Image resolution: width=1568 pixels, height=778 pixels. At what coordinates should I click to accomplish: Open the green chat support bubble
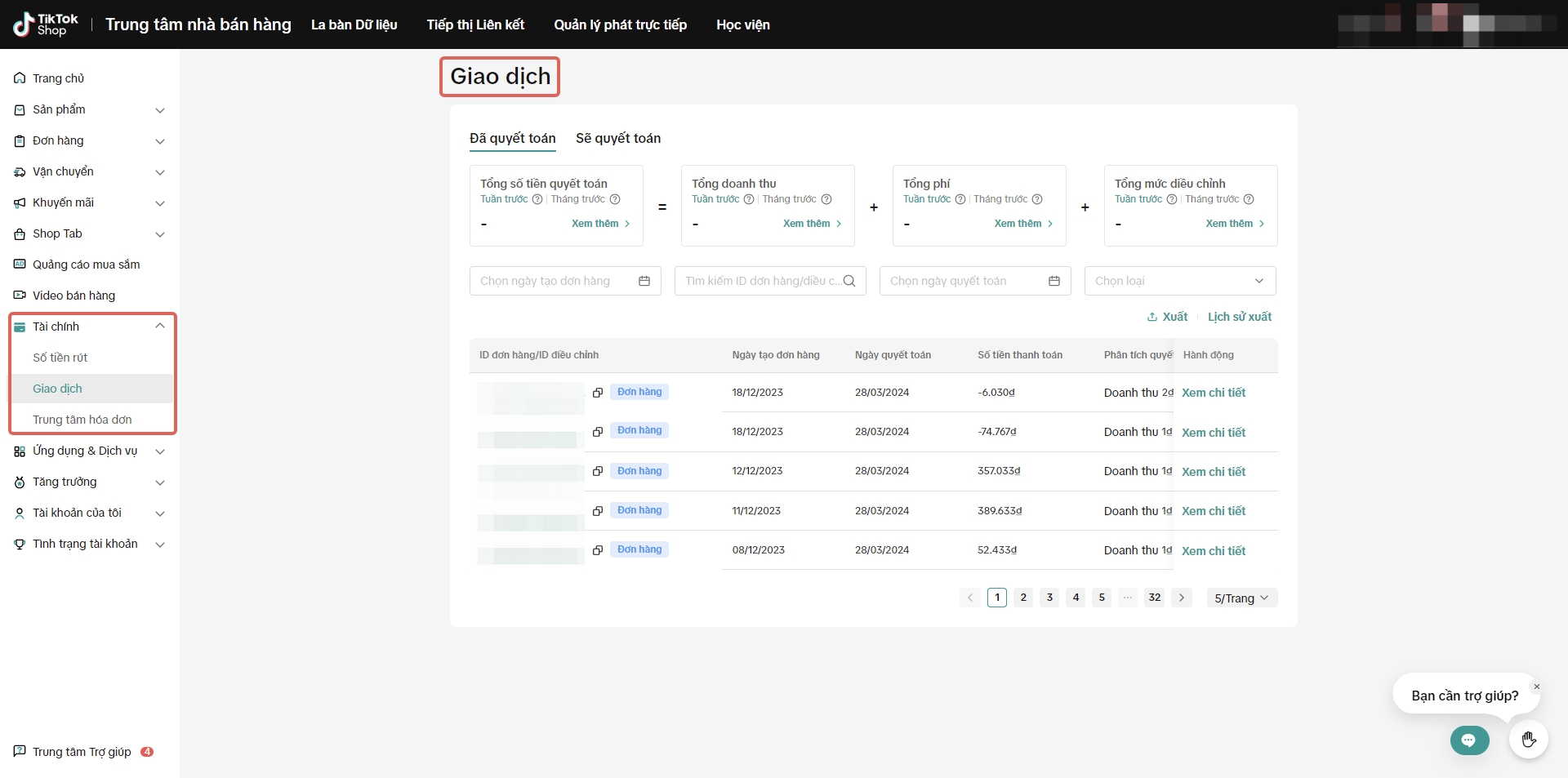point(1469,740)
